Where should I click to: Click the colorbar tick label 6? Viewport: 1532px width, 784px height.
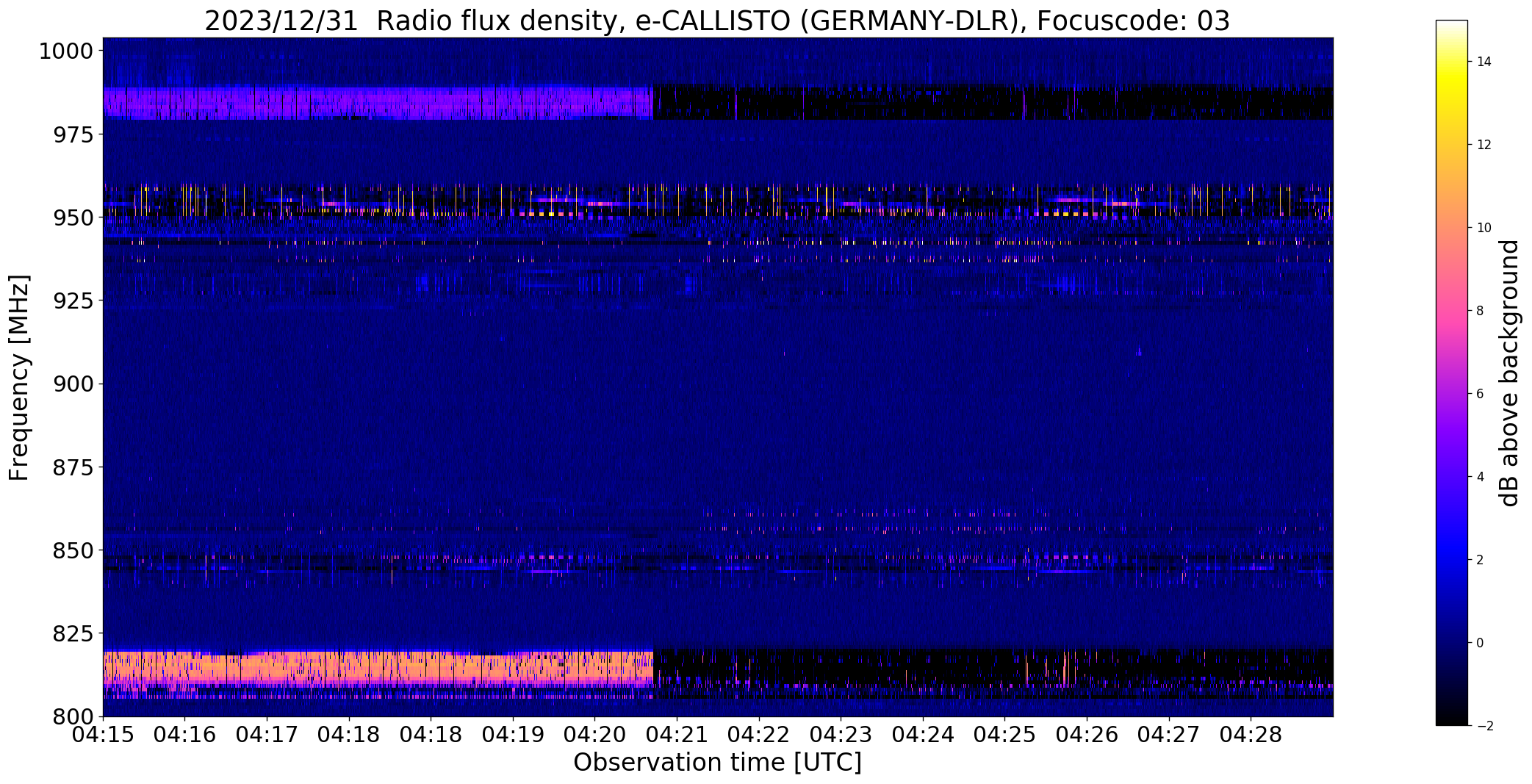pyautogui.click(x=1480, y=394)
